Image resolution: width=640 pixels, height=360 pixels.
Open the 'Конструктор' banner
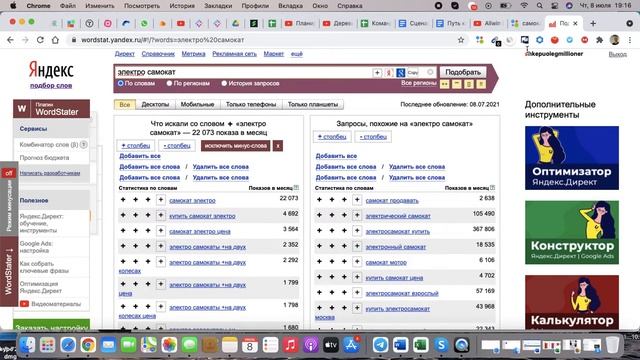pos(572,232)
